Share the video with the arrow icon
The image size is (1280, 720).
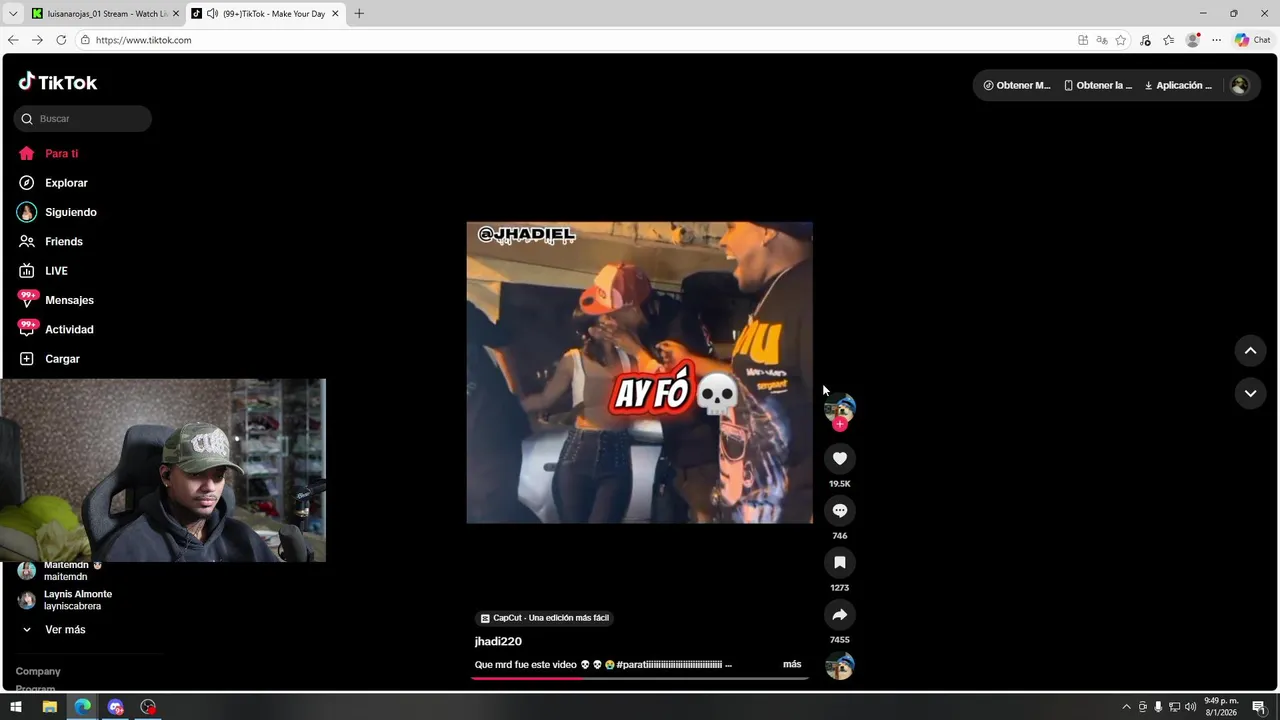[839, 614]
